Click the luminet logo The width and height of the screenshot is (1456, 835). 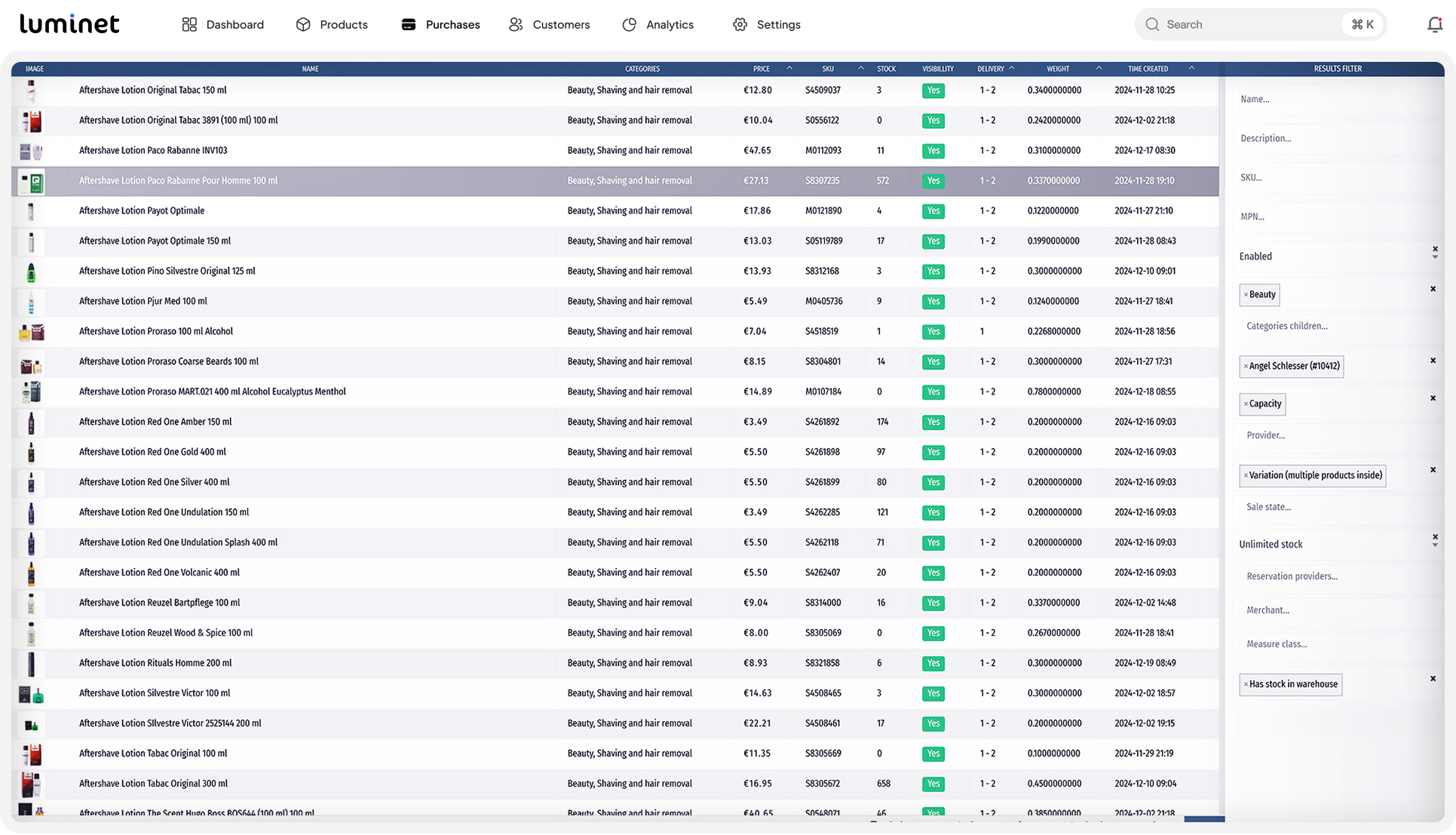pyautogui.click(x=69, y=24)
